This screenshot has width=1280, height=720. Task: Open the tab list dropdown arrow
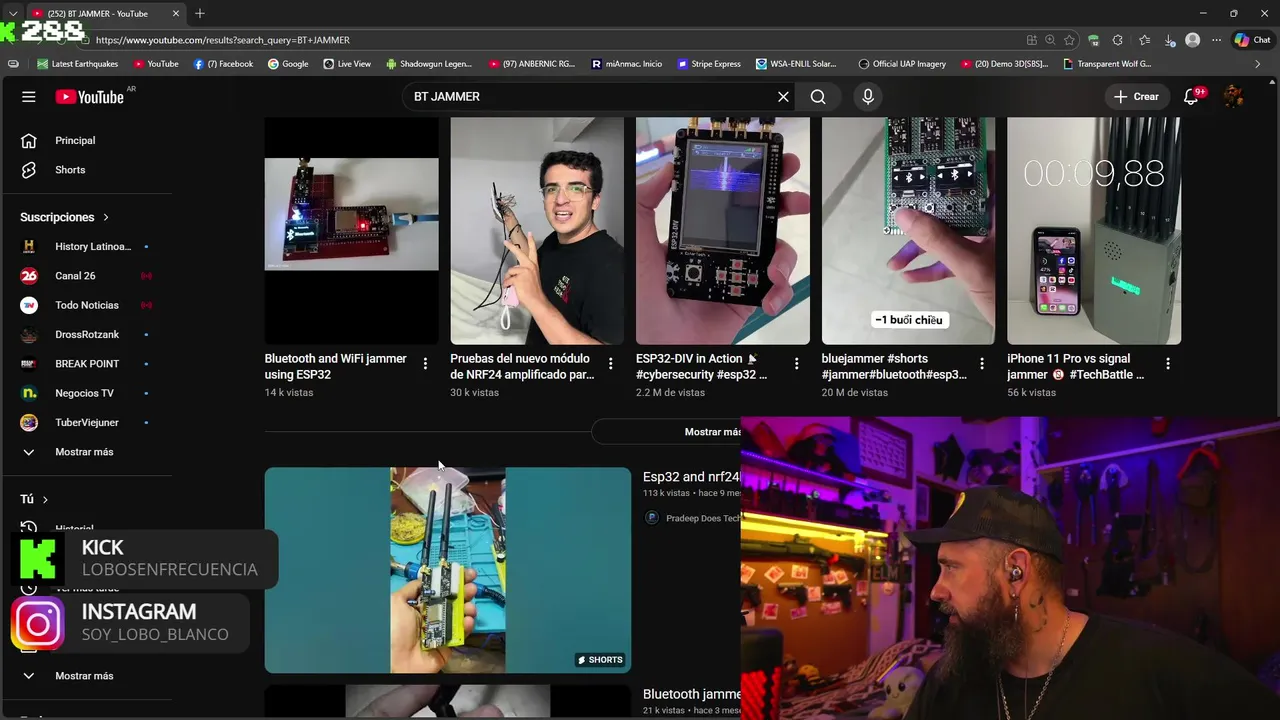13,13
